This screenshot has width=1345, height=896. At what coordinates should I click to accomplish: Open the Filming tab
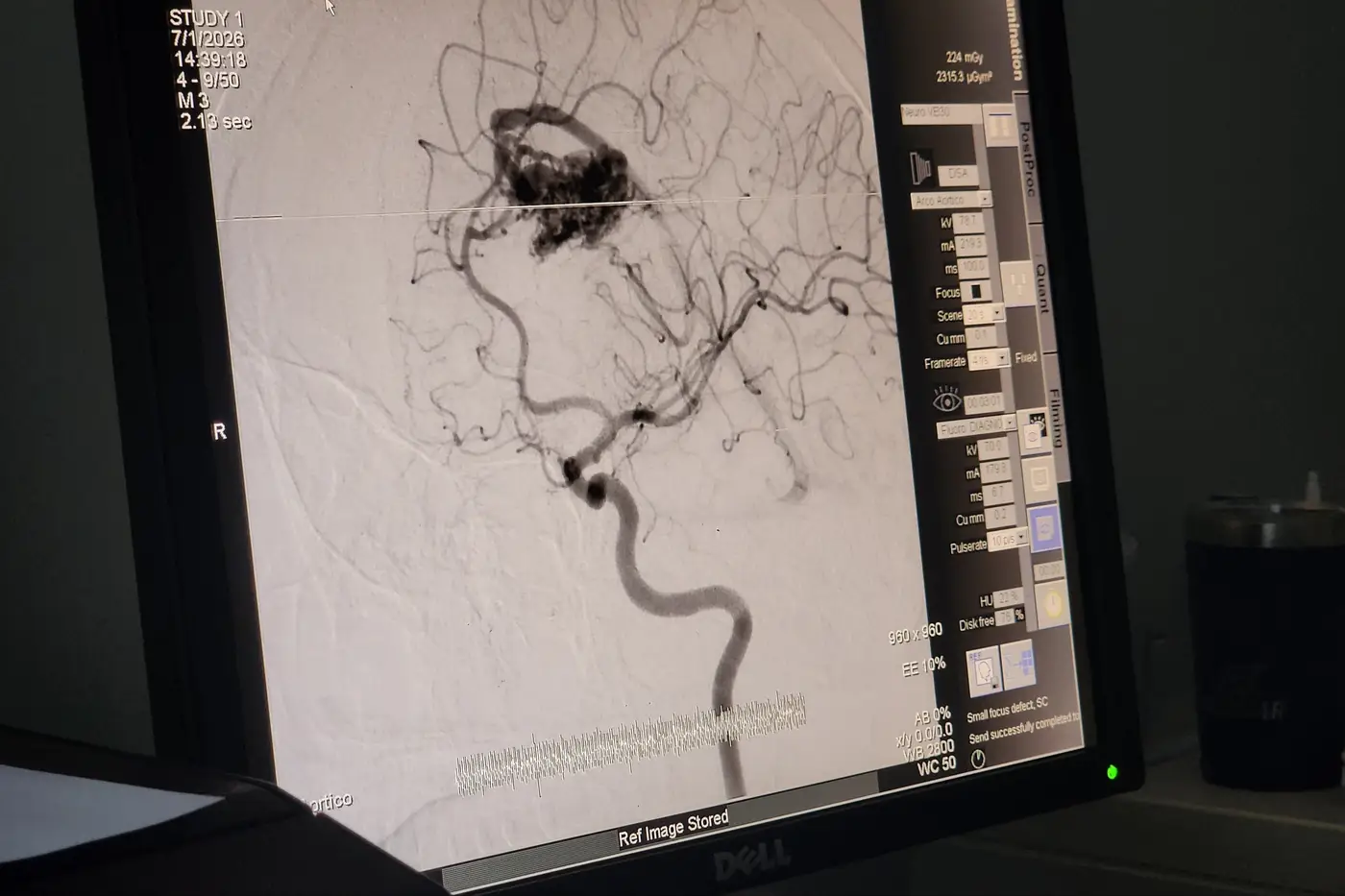(1055, 416)
